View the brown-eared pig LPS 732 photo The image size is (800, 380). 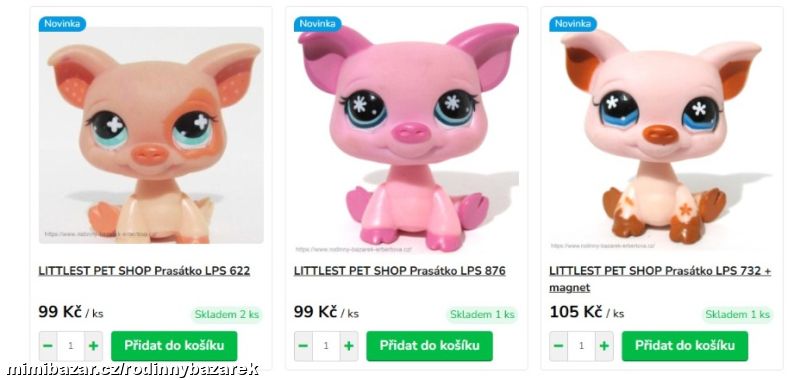click(x=662, y=138)
